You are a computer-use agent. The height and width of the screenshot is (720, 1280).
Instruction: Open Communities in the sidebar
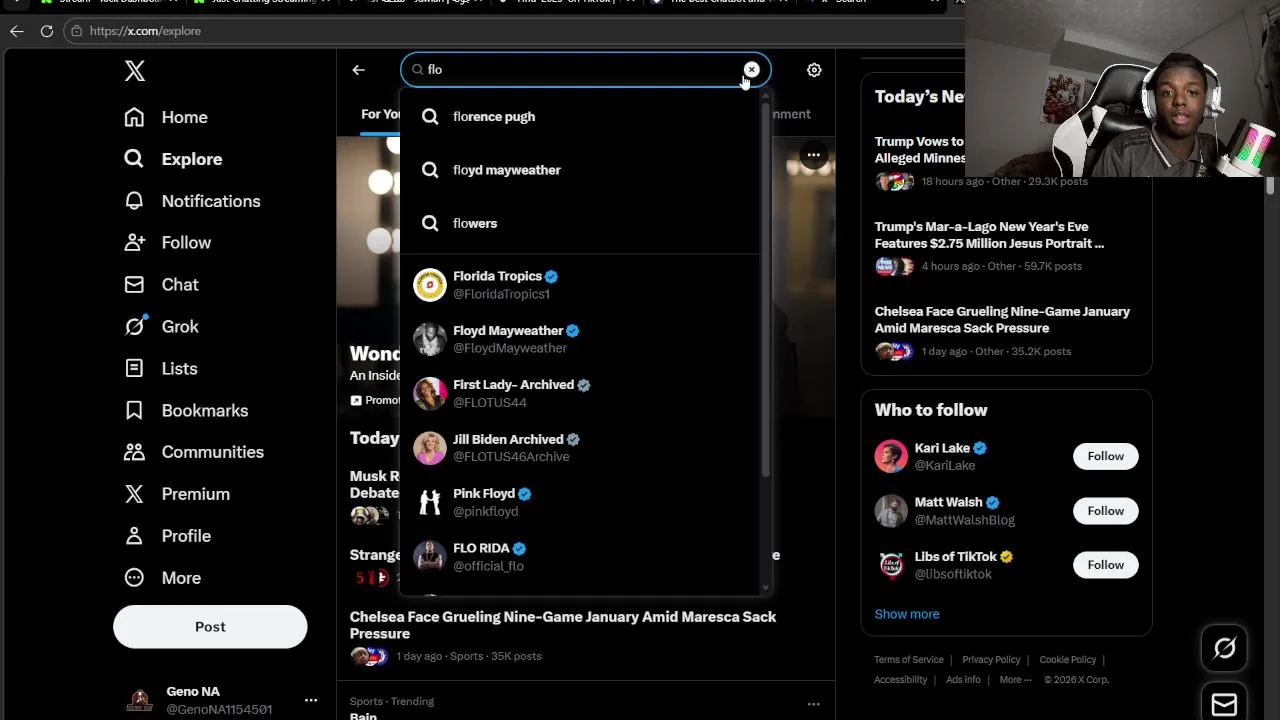click(194, 452)
